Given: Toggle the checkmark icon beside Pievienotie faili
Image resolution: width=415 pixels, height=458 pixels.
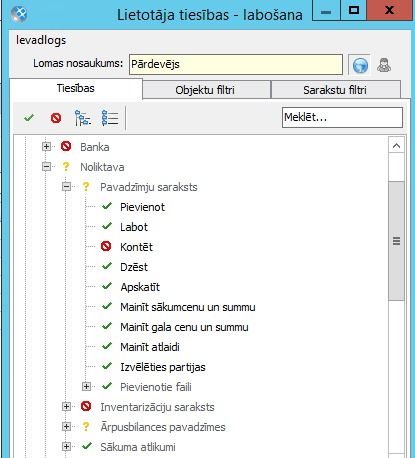Looking at the screenshot, I should pyautogui.click(x=107, y=386).
